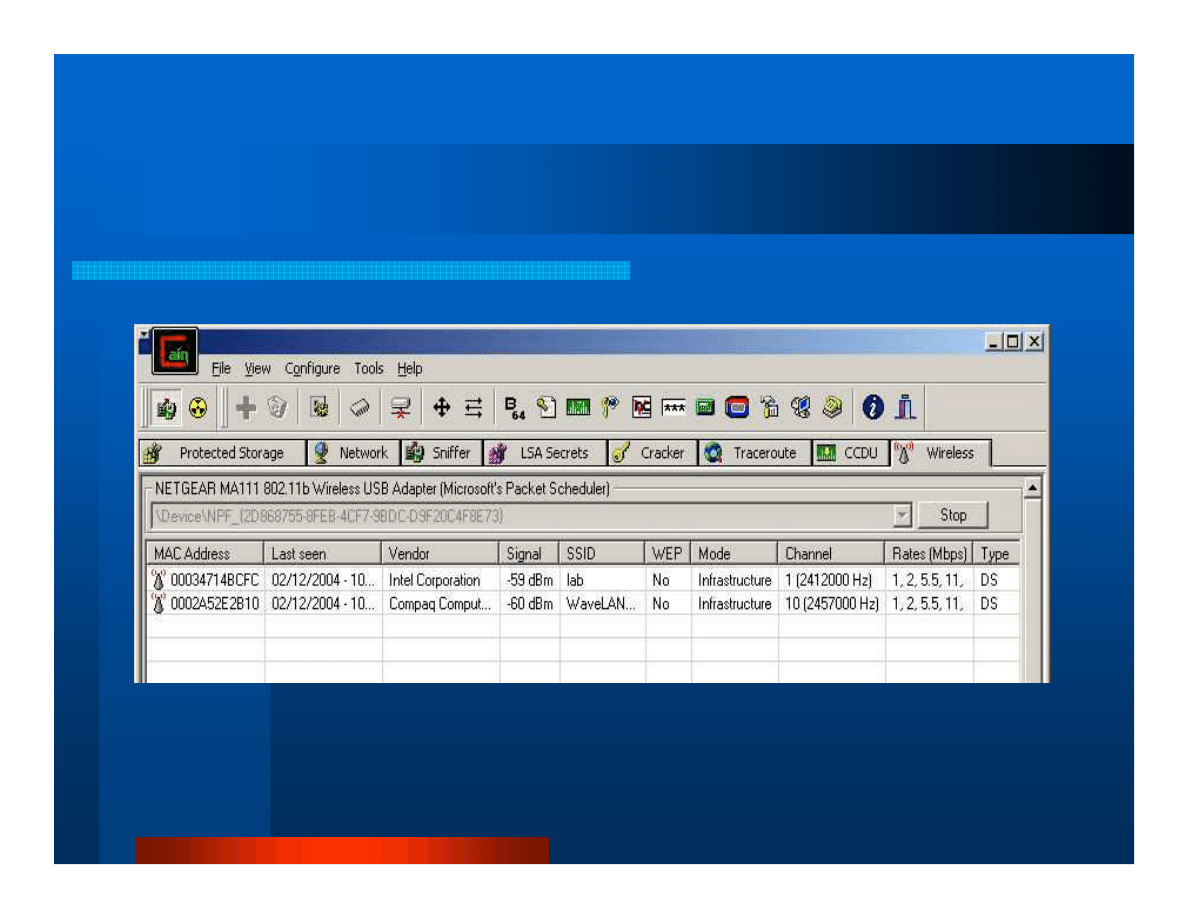Click the Exit icon at toolbar end
The image size is (1188, 918).
(x=905, y=407)
